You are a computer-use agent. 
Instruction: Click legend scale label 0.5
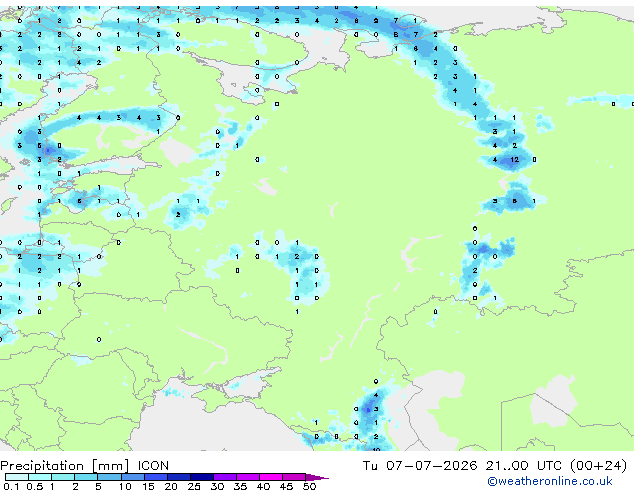point(35,486)
